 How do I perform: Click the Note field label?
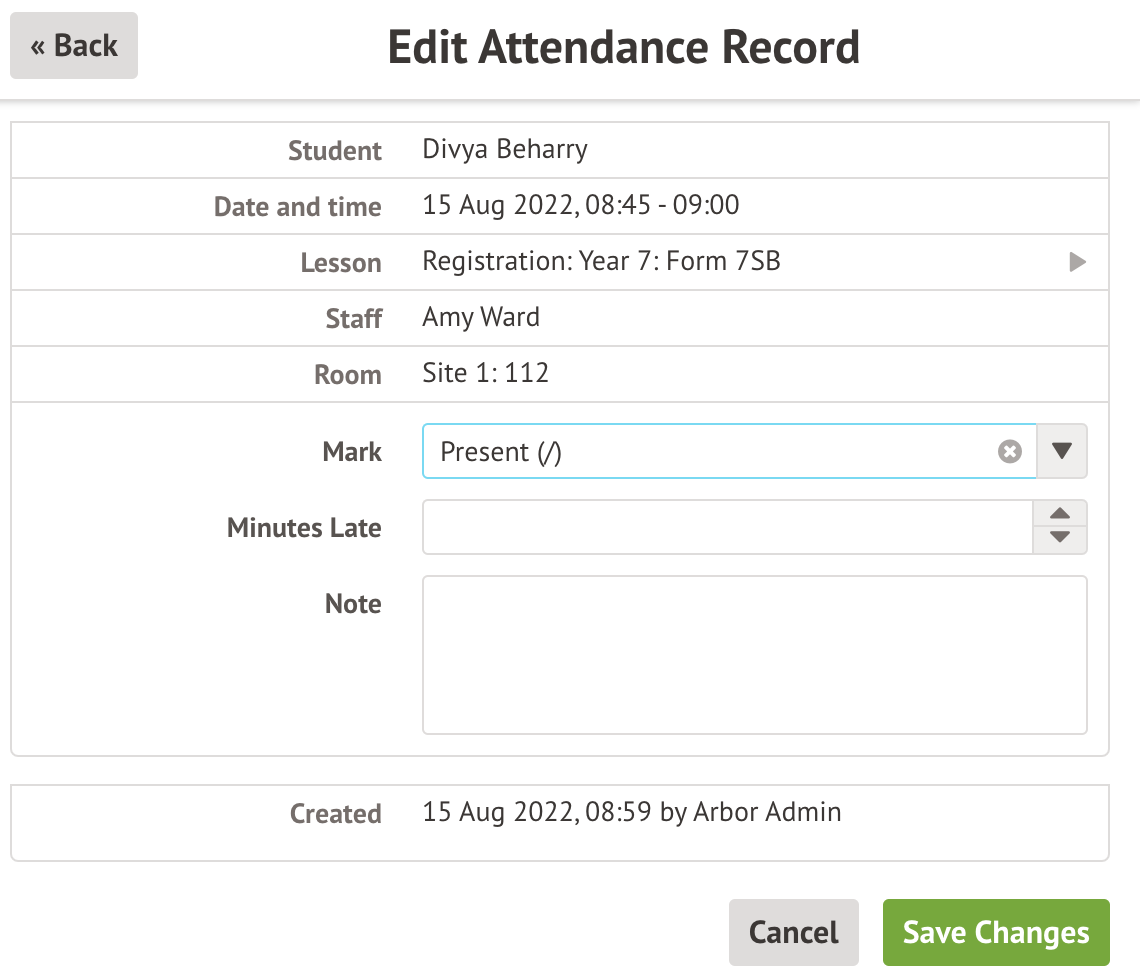353,604
